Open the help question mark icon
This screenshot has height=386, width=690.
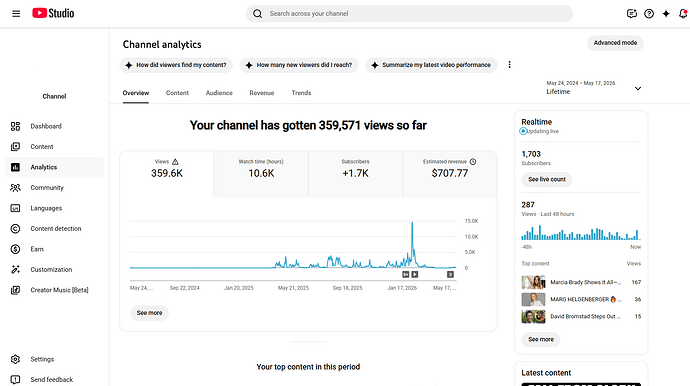[649, 14]
